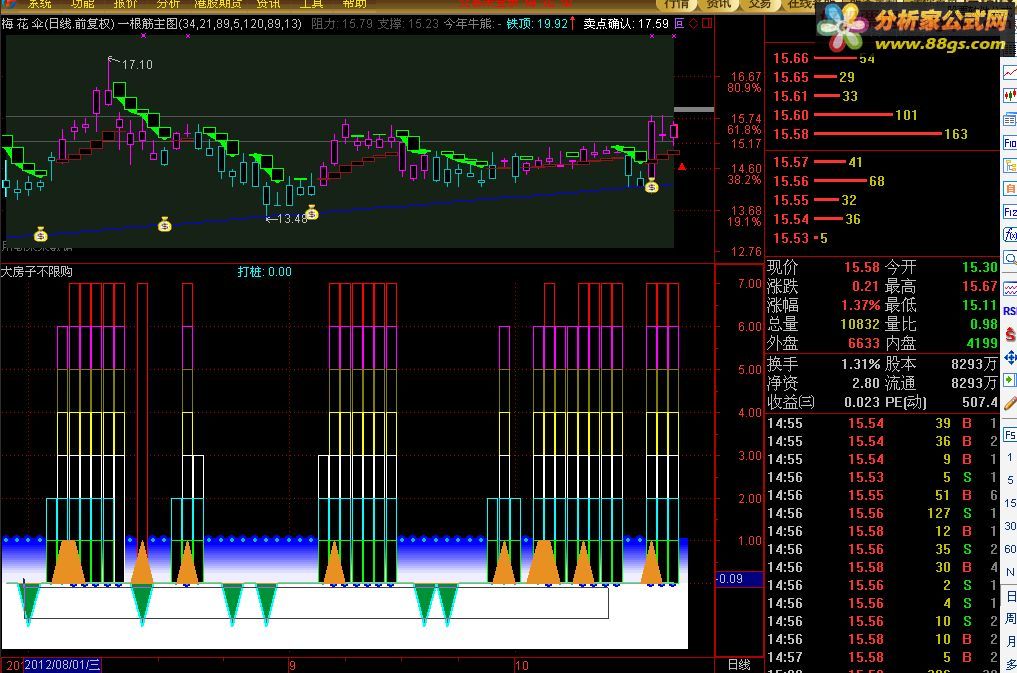Click the leftmost money bag marker on blue line
The width and height of the screenshot is (1017, 673).
pyautogui.click(x=41, y=233)
